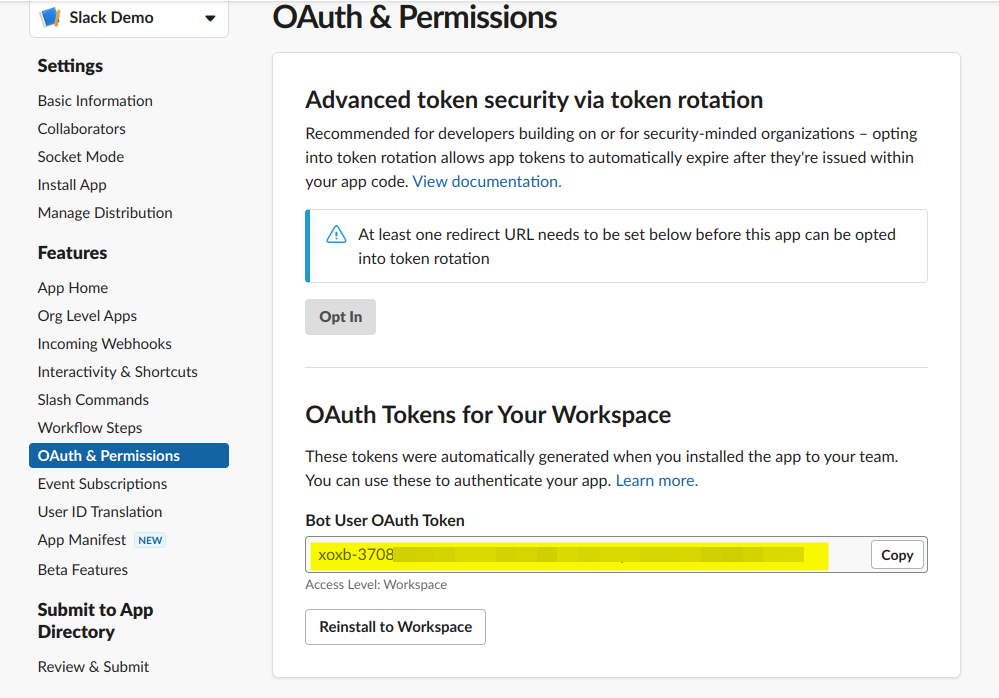The width and height of the screenshot is (999, 698).
Task: Go to Event Subscriptions page
Action: [x=103, y=484]
